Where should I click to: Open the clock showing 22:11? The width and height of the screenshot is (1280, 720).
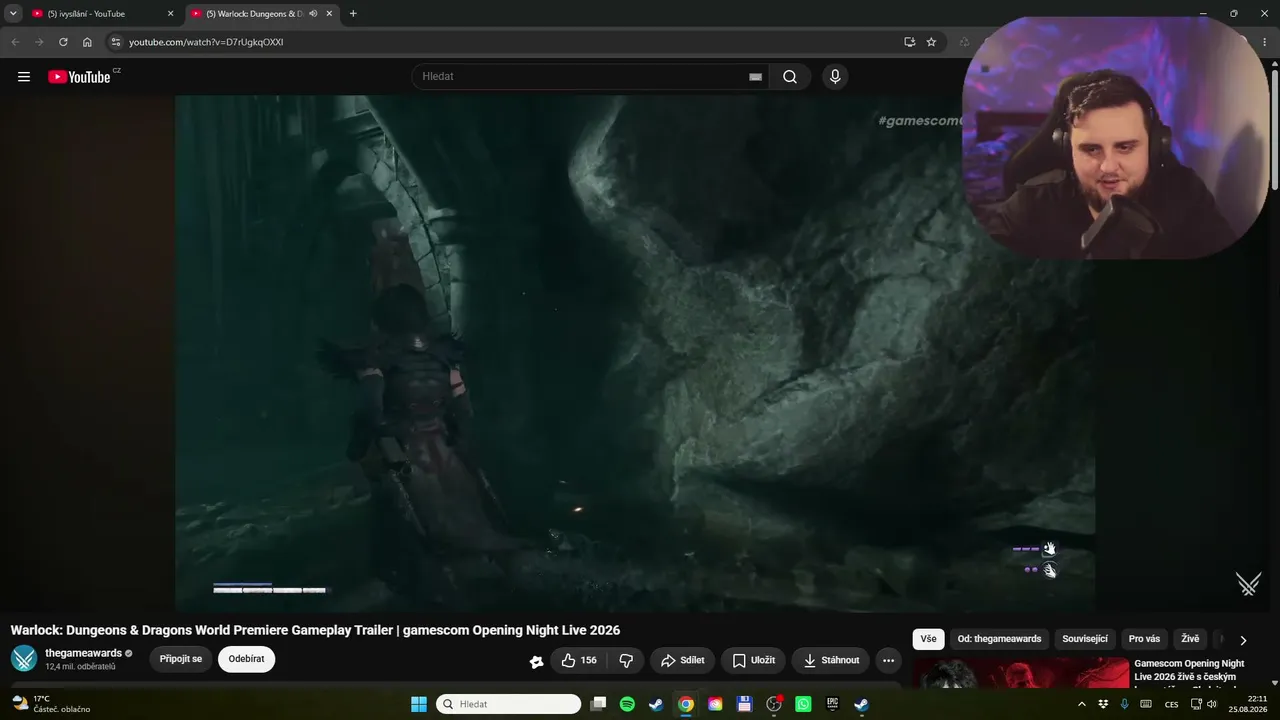tap(1249, 704)
